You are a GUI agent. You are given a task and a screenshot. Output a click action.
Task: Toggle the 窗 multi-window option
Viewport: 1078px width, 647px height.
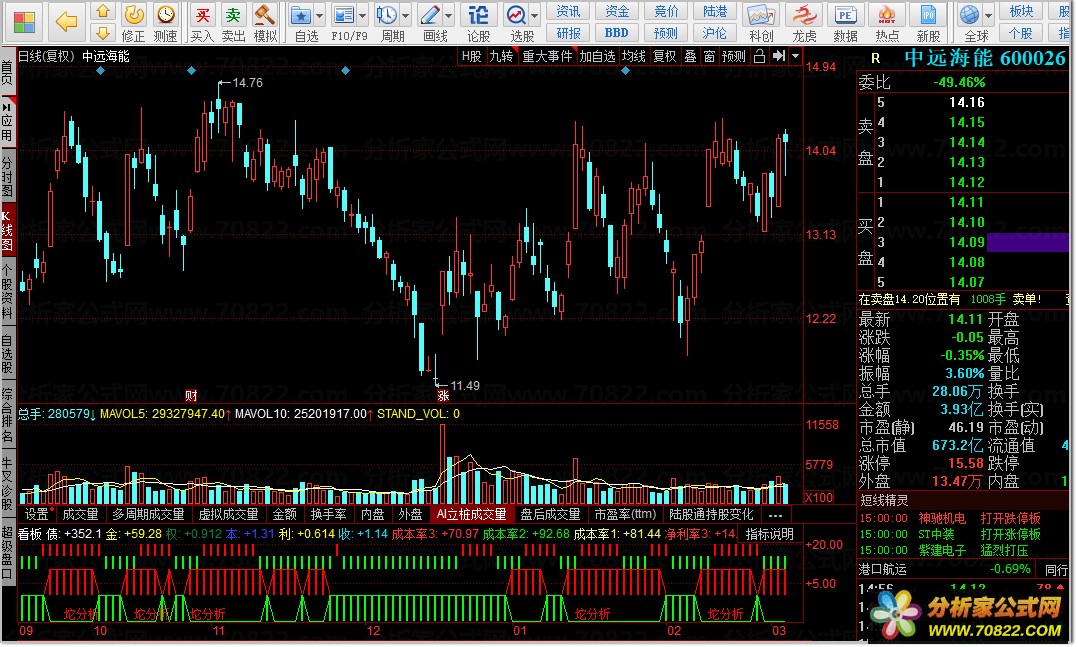tap(710, 56)
